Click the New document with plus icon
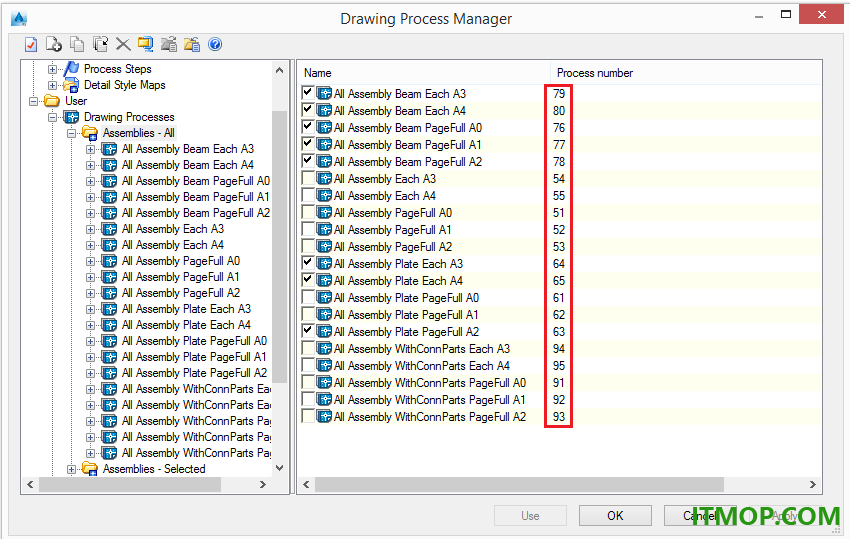The width and height of the screenshot is (850, 539). click(x=54, y=44)
